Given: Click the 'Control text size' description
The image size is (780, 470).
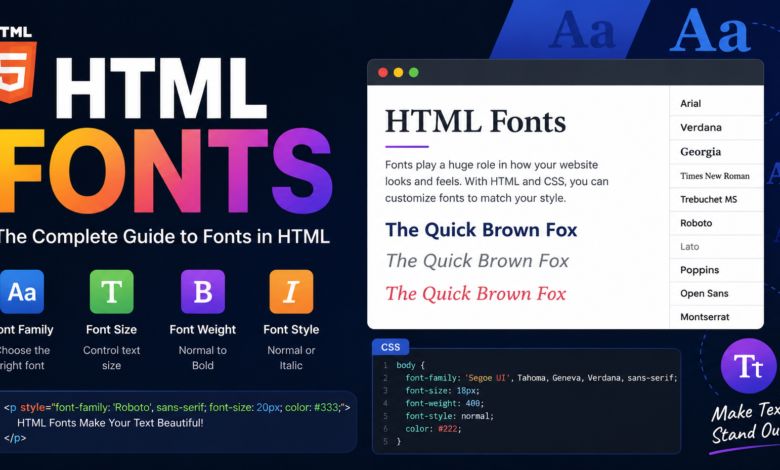Looking at the screenshot, I should coord(111,358).
